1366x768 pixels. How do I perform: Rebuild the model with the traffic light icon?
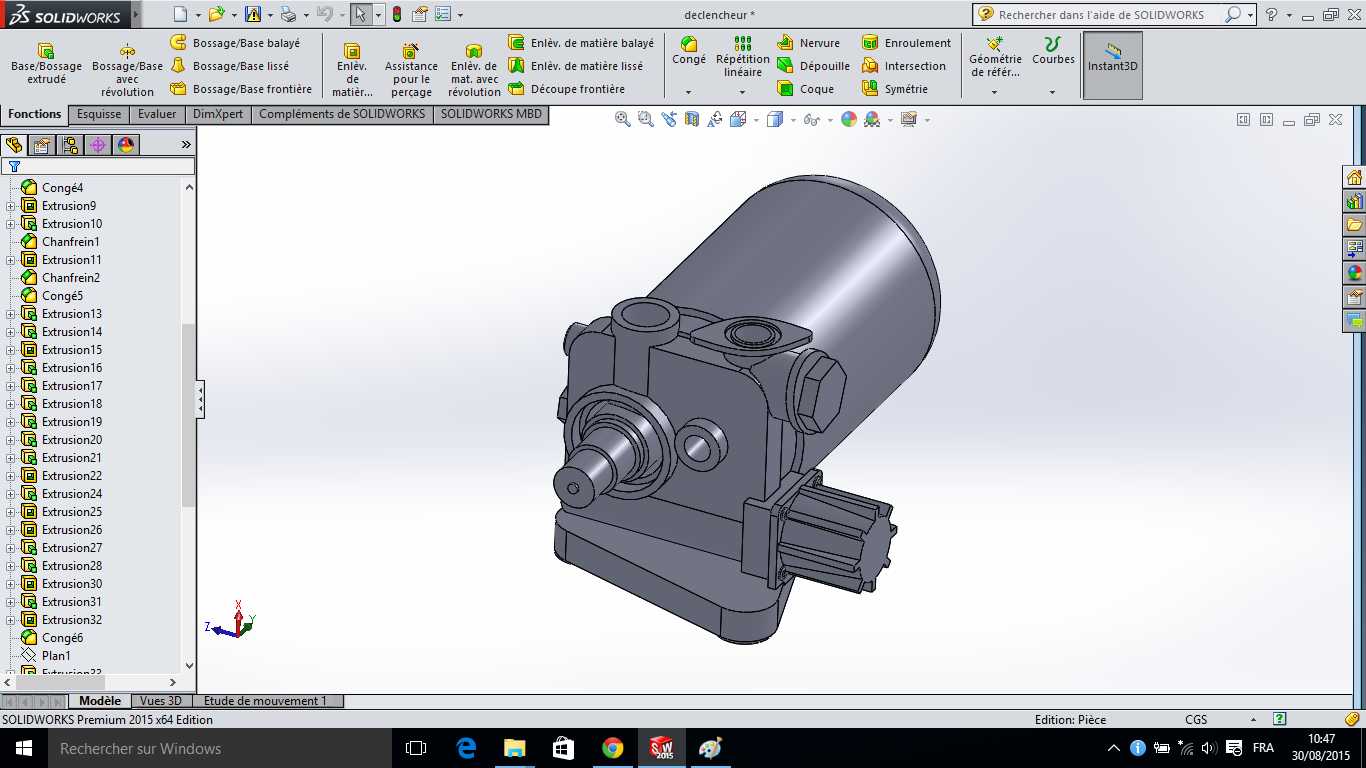pos(396,14)
